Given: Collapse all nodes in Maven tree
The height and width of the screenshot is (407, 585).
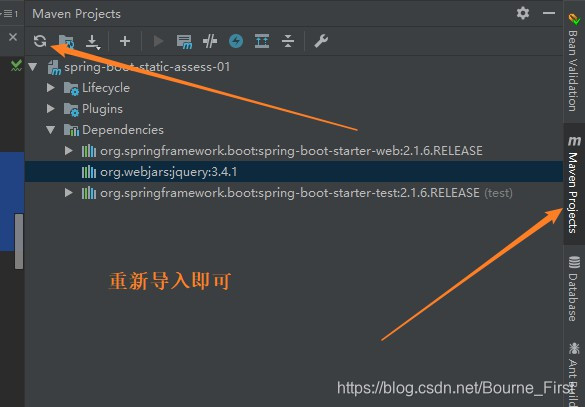Looking at the screenshot, I should tap(288, 41).
